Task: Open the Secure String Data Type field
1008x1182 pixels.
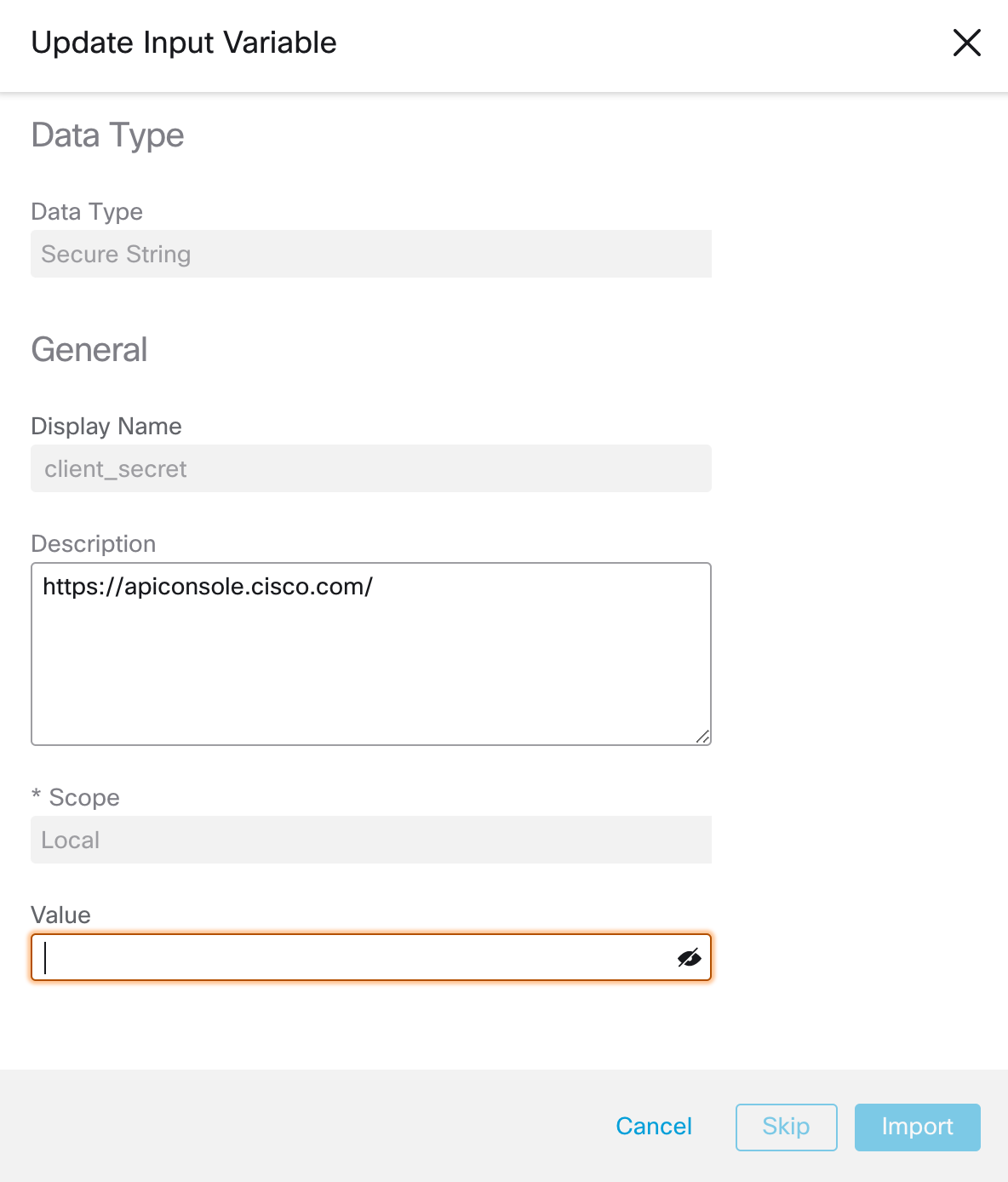Action: coord(371,254)
